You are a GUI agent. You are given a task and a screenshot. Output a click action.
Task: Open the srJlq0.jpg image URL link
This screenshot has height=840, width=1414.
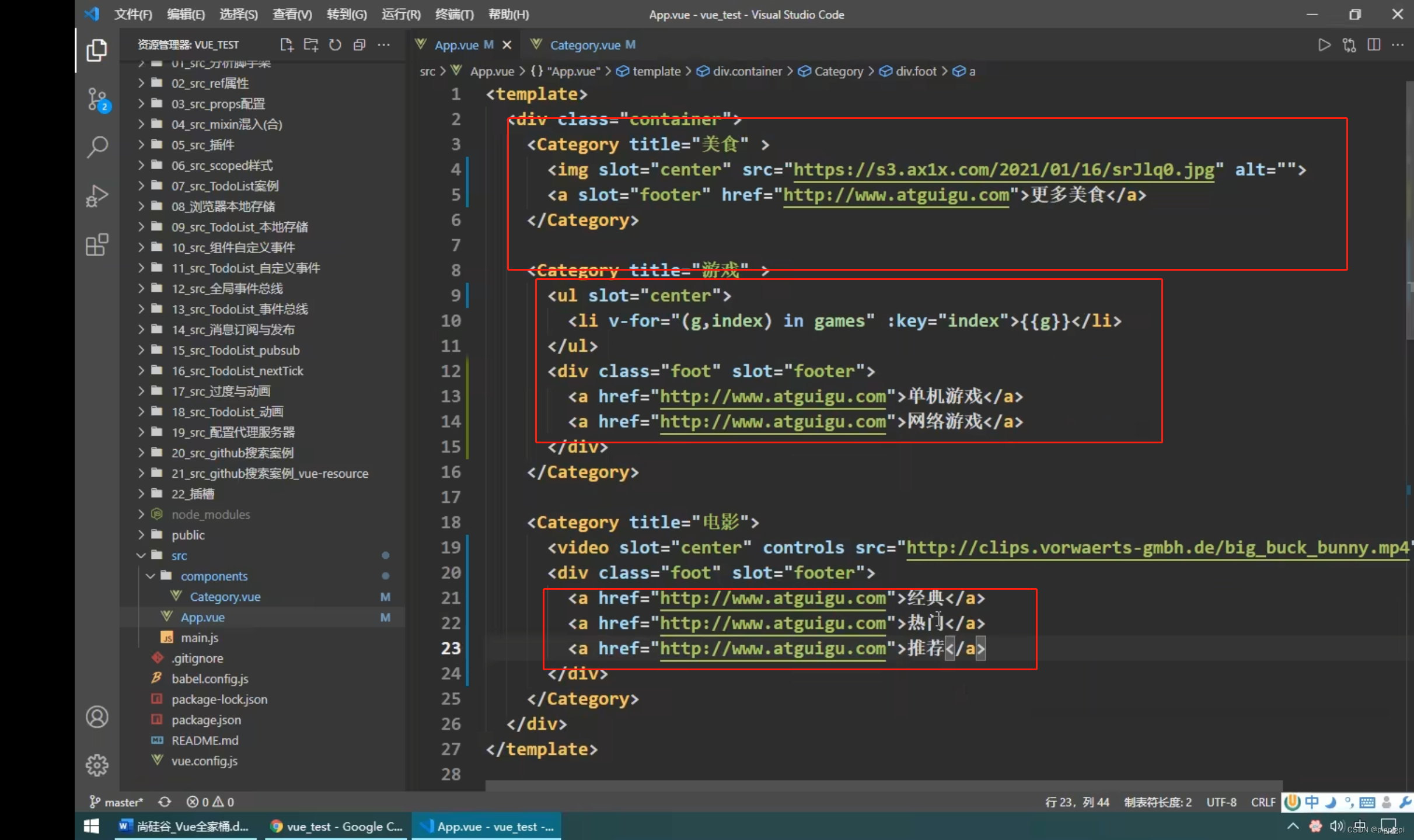[1004, 170]
